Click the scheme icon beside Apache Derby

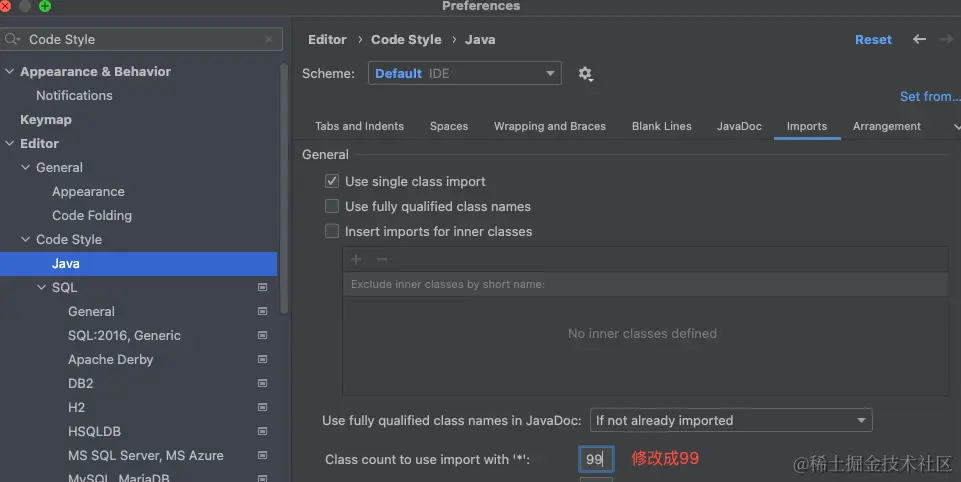(x=262, y=359)
